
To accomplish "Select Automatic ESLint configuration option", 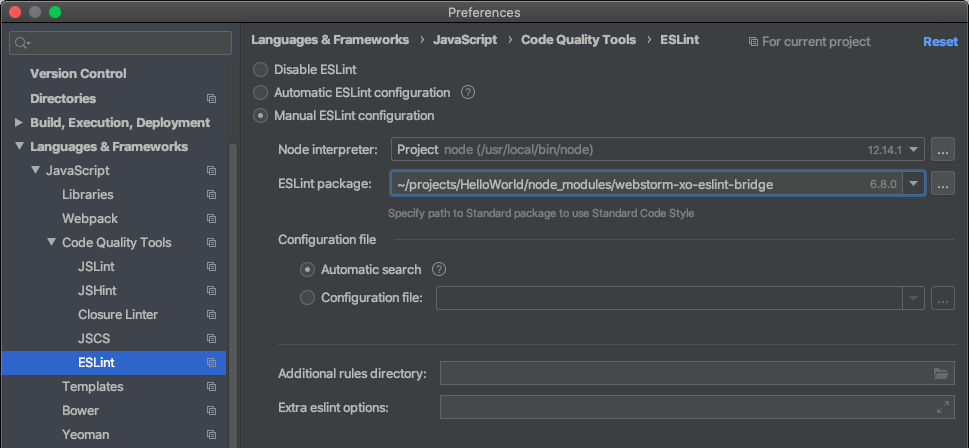I will click(x=261, y=93).
